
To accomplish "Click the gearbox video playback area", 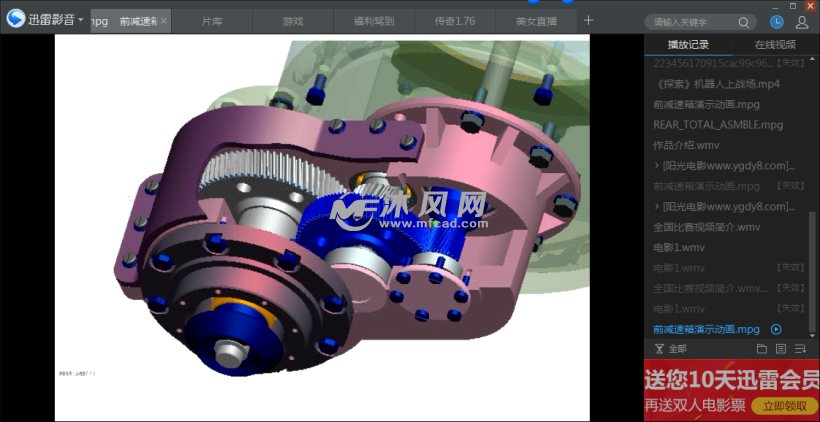I will pos(322,227).
